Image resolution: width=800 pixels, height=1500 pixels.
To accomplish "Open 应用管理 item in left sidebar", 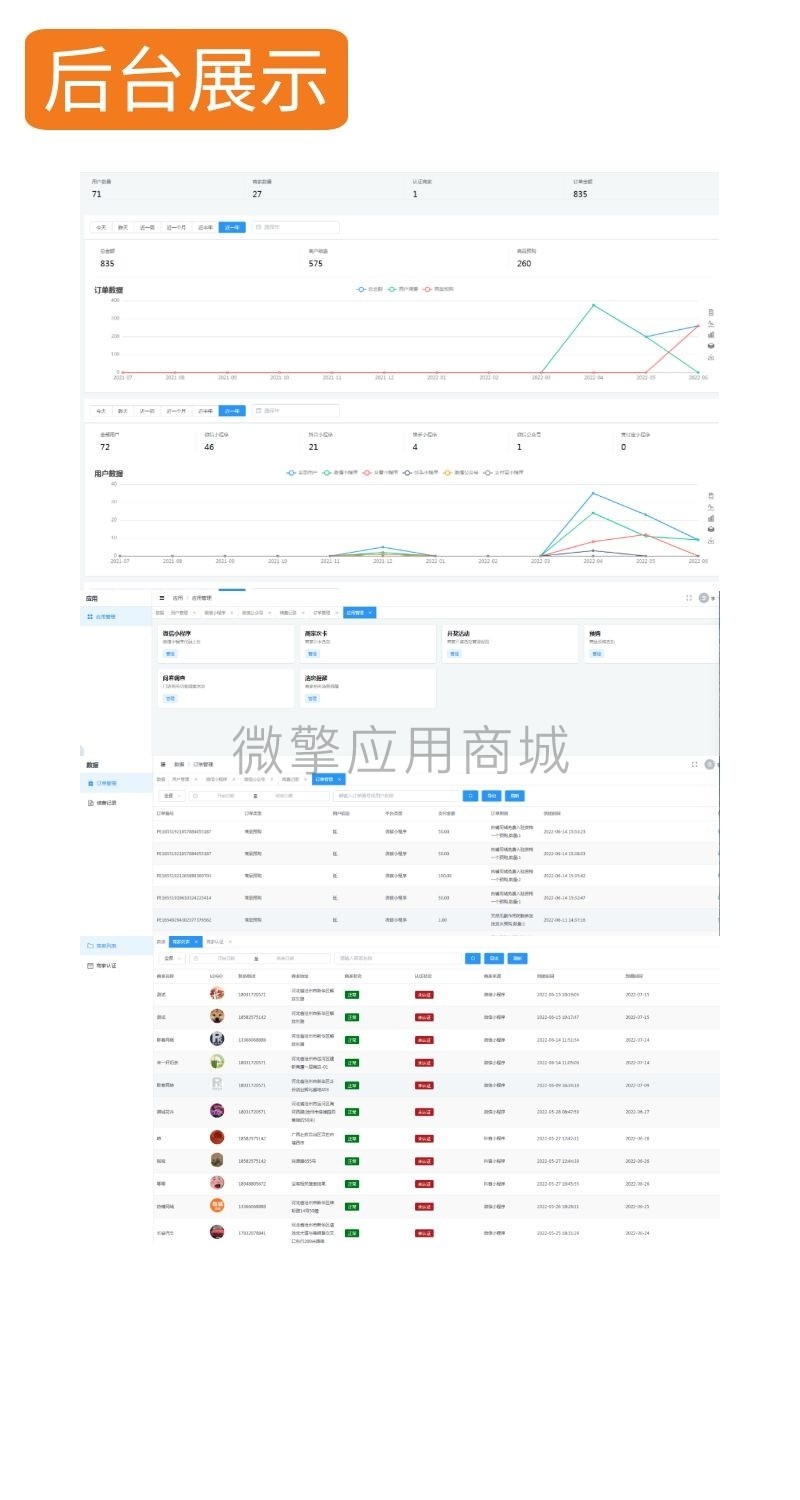I will pyautogui.click(x=116, y=617).
